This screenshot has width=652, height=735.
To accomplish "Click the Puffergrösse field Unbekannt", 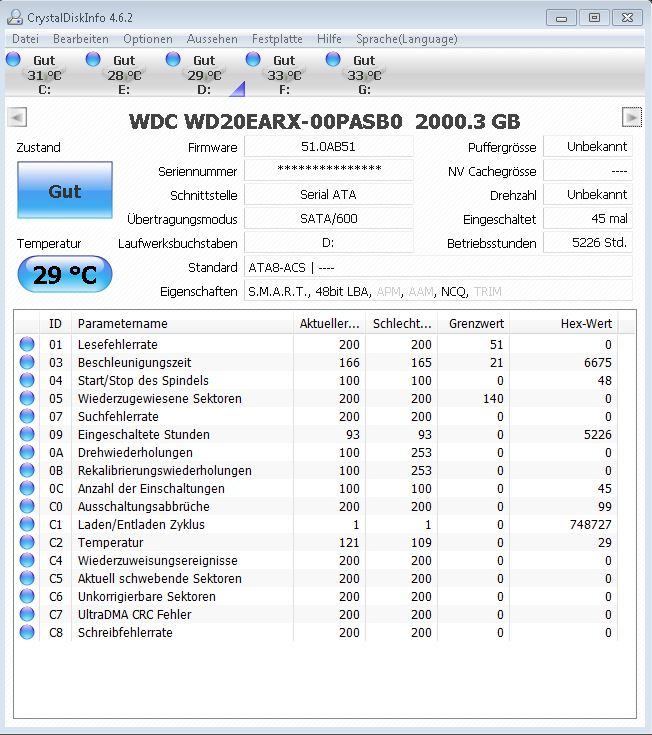I will [588, 147].
